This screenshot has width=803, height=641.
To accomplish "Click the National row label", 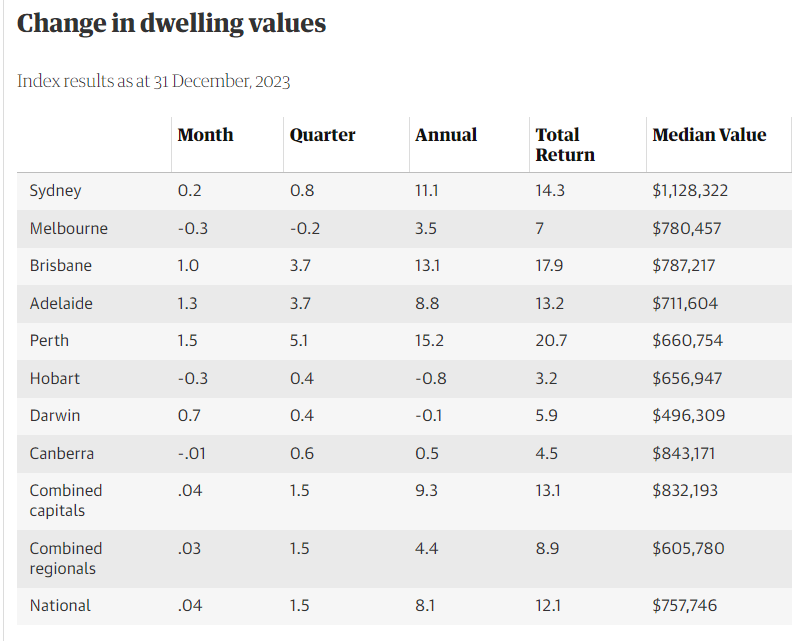I will pos(60,606).
